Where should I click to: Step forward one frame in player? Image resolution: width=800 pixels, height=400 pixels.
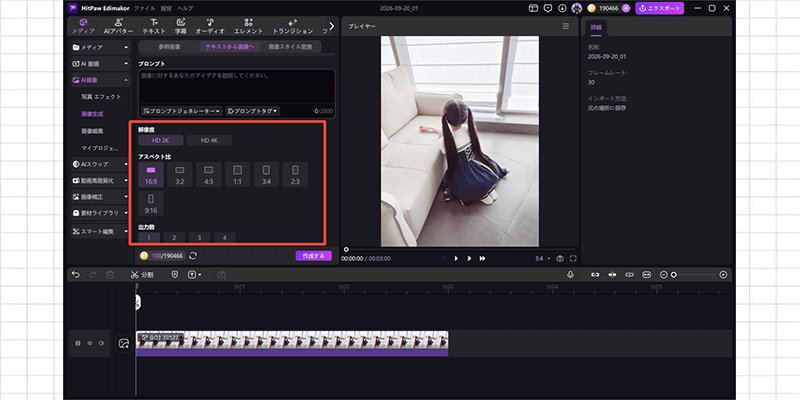click(x=469, y=259)
